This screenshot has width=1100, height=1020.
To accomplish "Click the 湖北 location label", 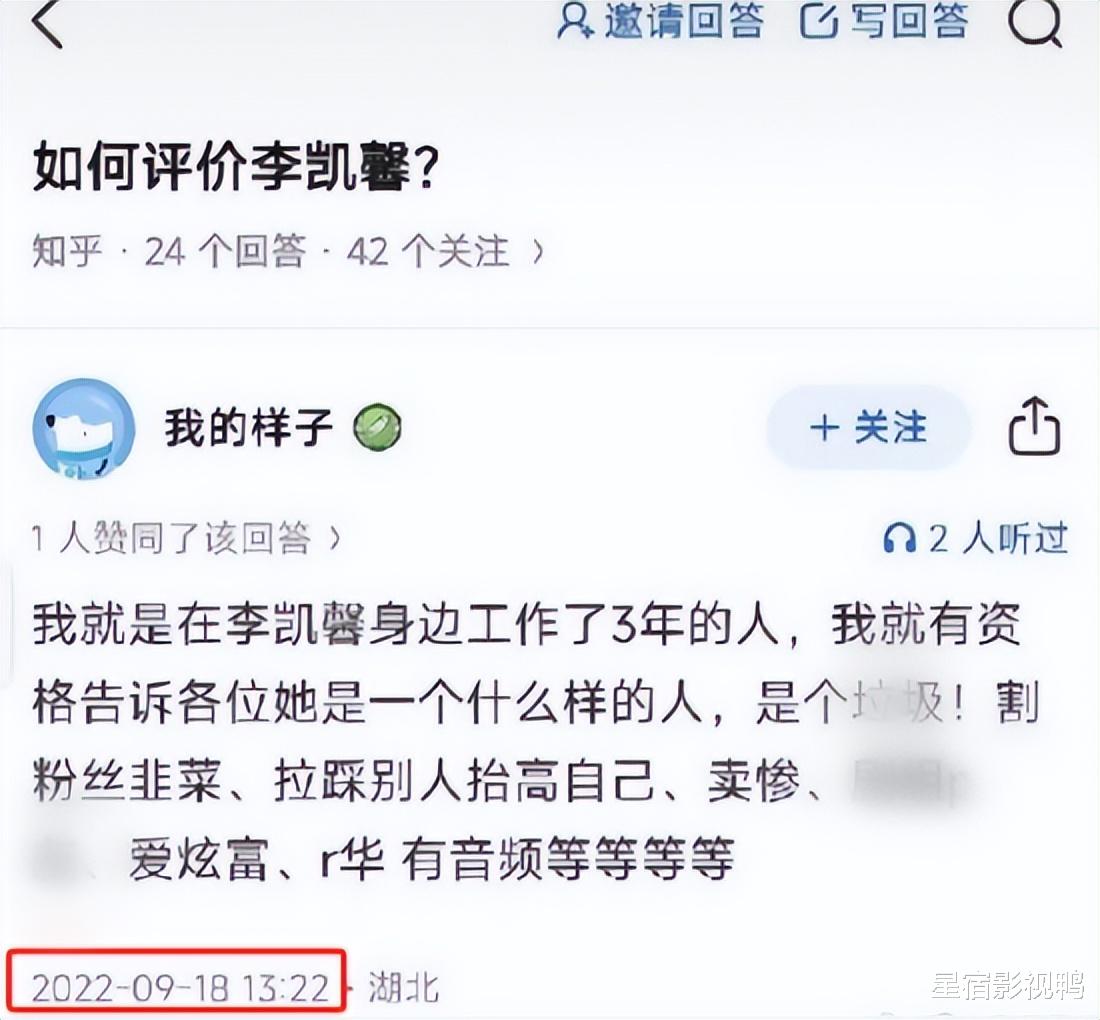I will click(403, 986).
